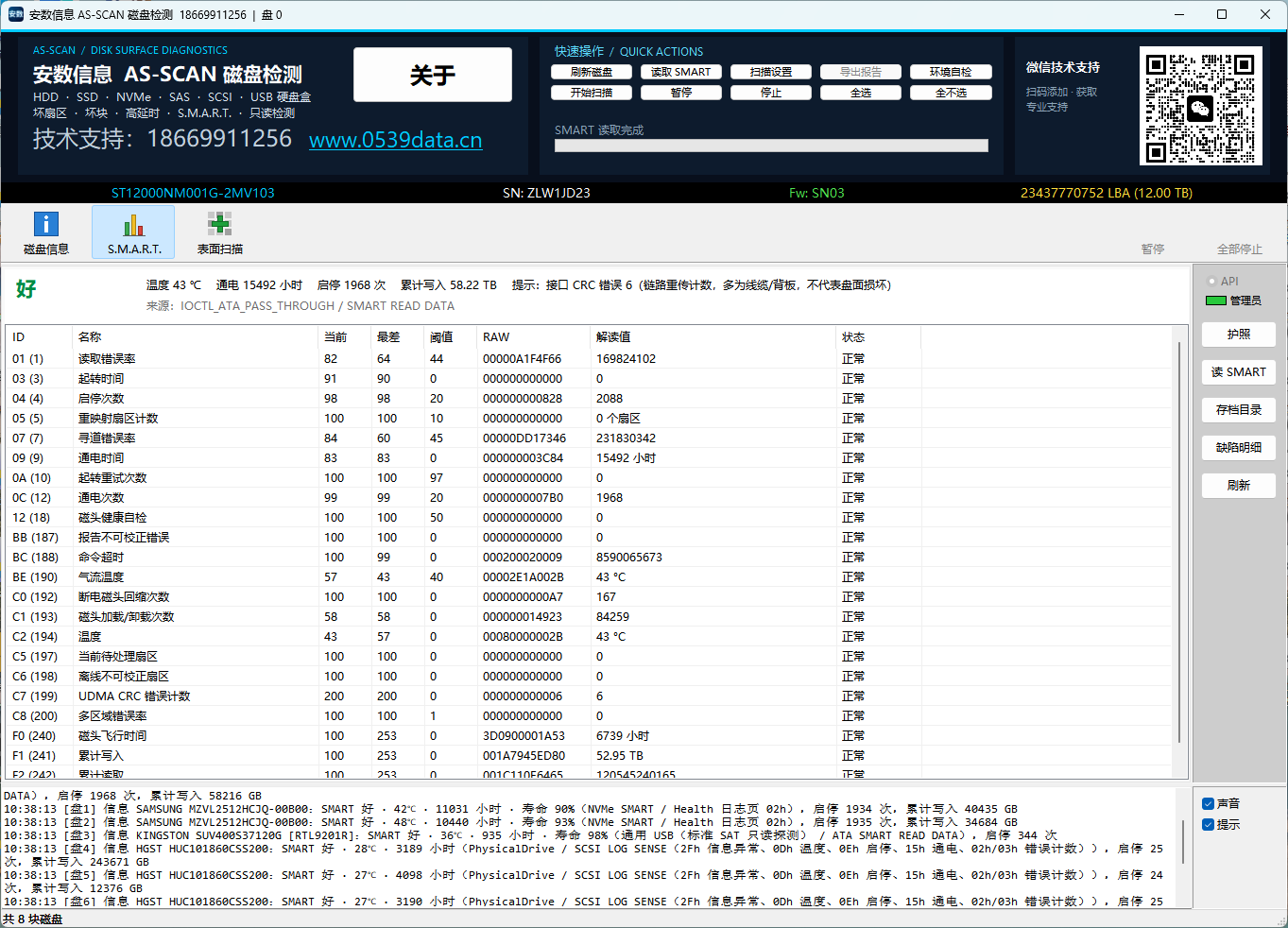Click the 全不选 deselect all button
Viewport: 1288px width, 928px height.
coord(951,93)
